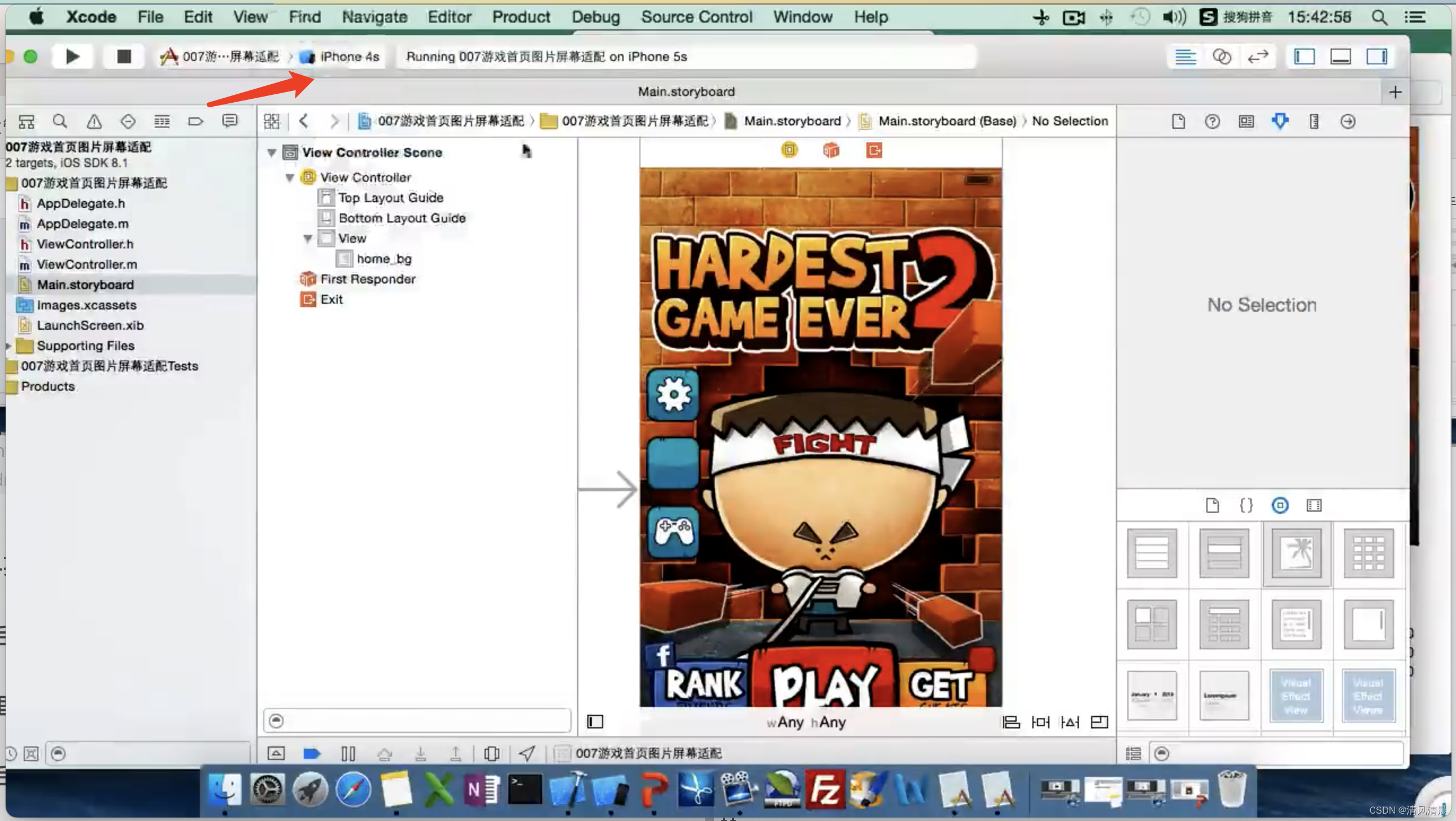Image resolution: width=1456 pixels, height=821 pixels.
Task: Add a new editor tab
Action: pos(1395,91)
